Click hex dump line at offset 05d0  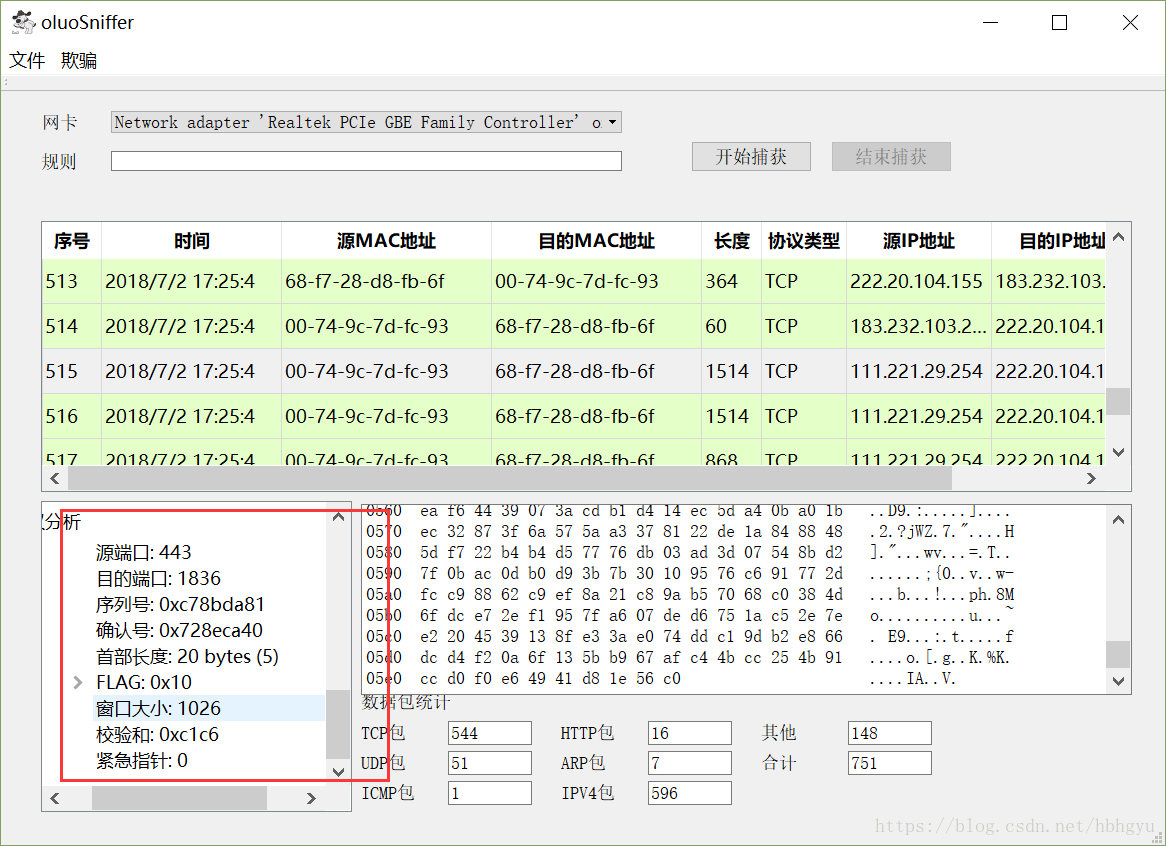pyautogui.click(x=688, y=657)
